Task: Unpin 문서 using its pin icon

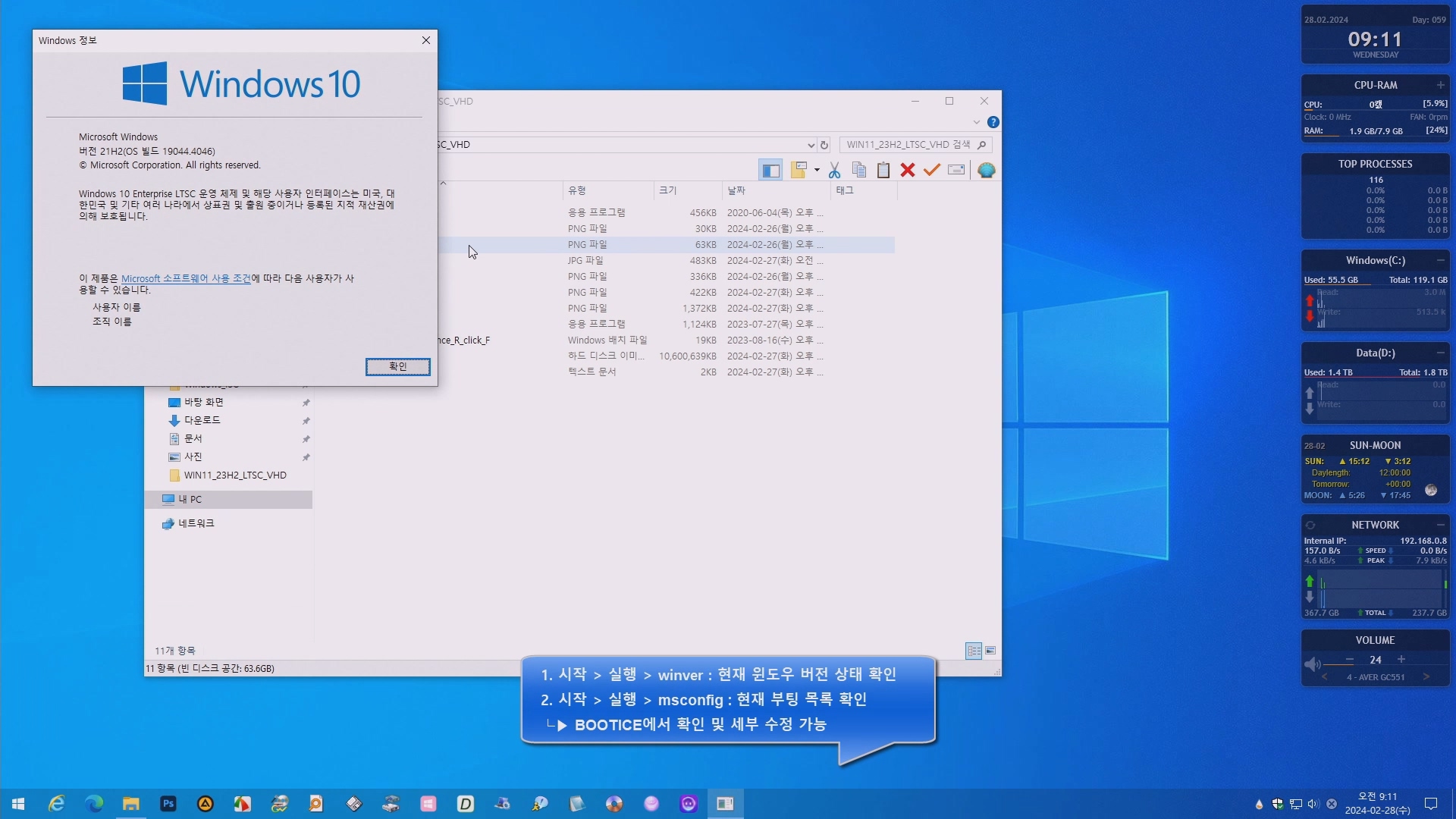Action: tap(306, 439)
